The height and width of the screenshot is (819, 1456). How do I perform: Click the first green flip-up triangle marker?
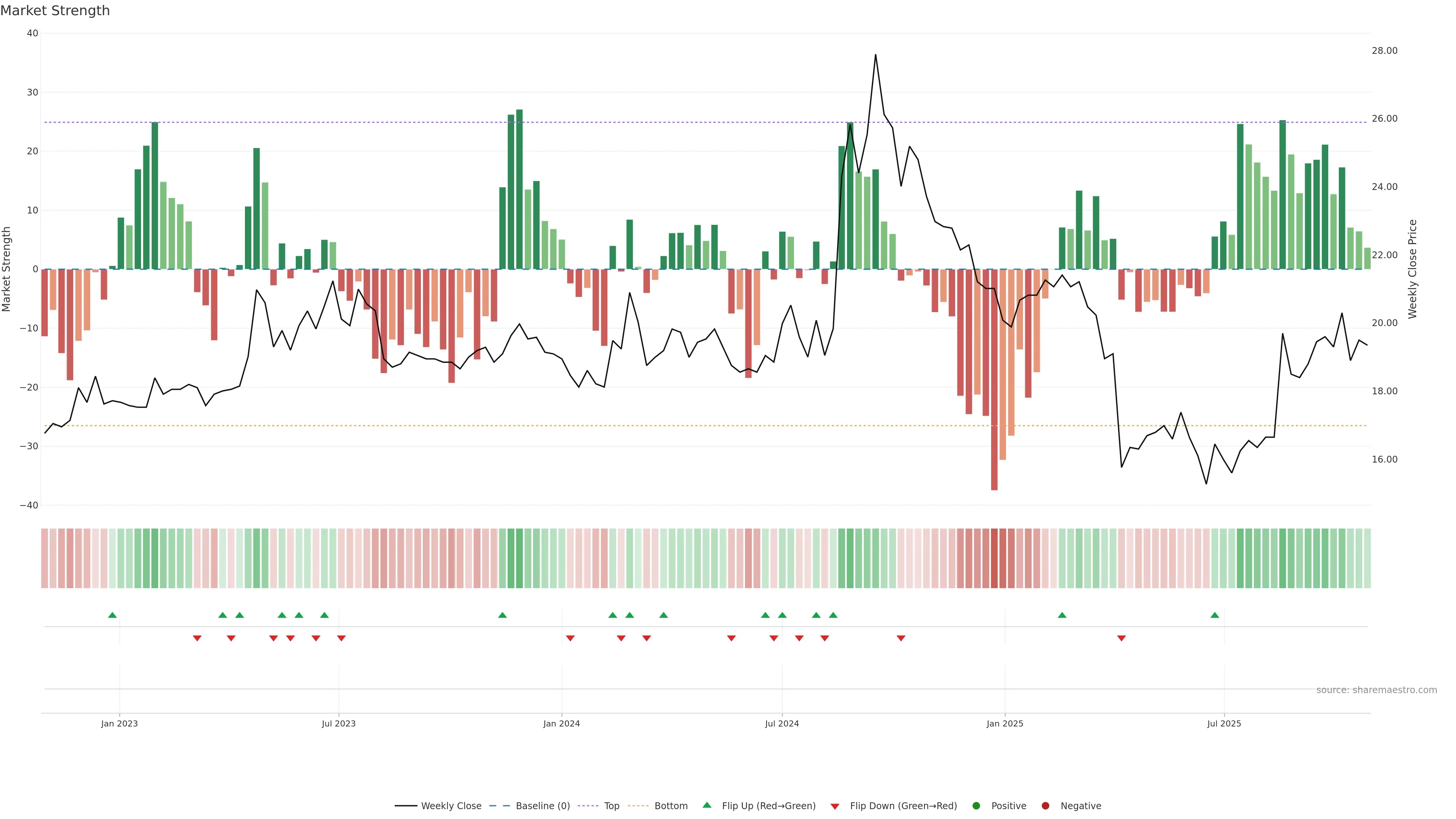point(113,615)
